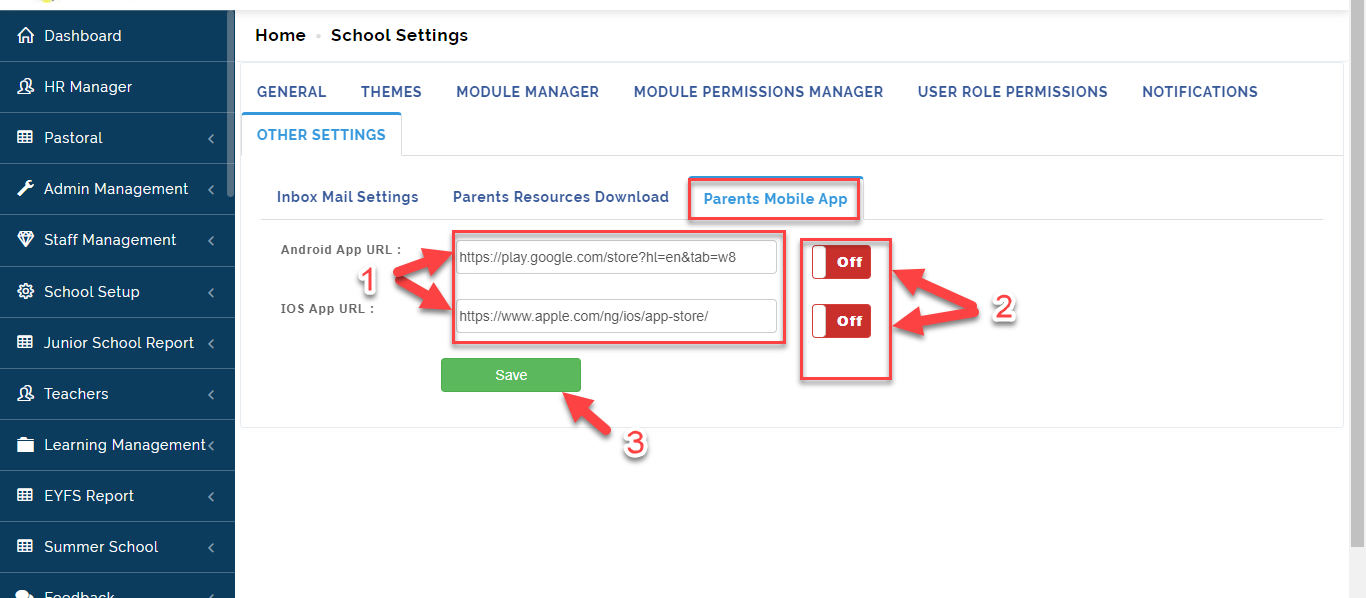Click the Admin Management wrench icon
The image size is (1366, 598).
pos(26,189)
